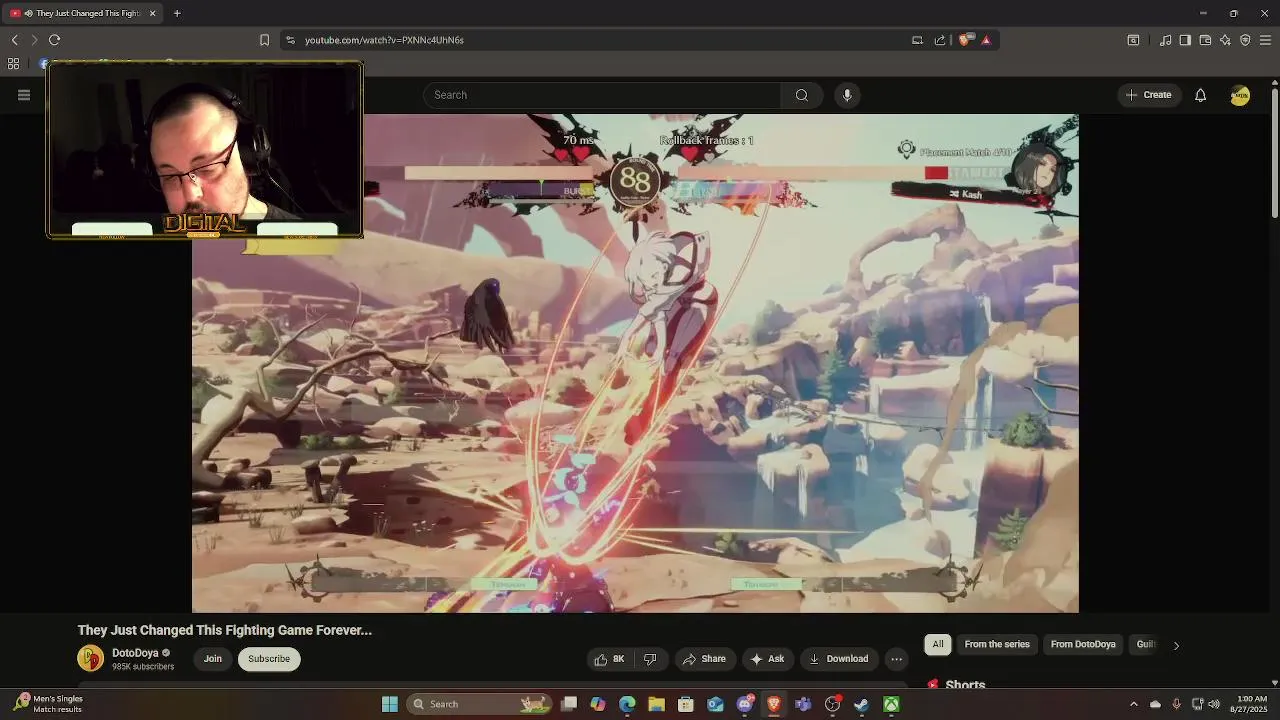The height and width of the screenshot is (720, 1280).
Task: Open the DotoDoya channel name link
Action: (135, 653)
